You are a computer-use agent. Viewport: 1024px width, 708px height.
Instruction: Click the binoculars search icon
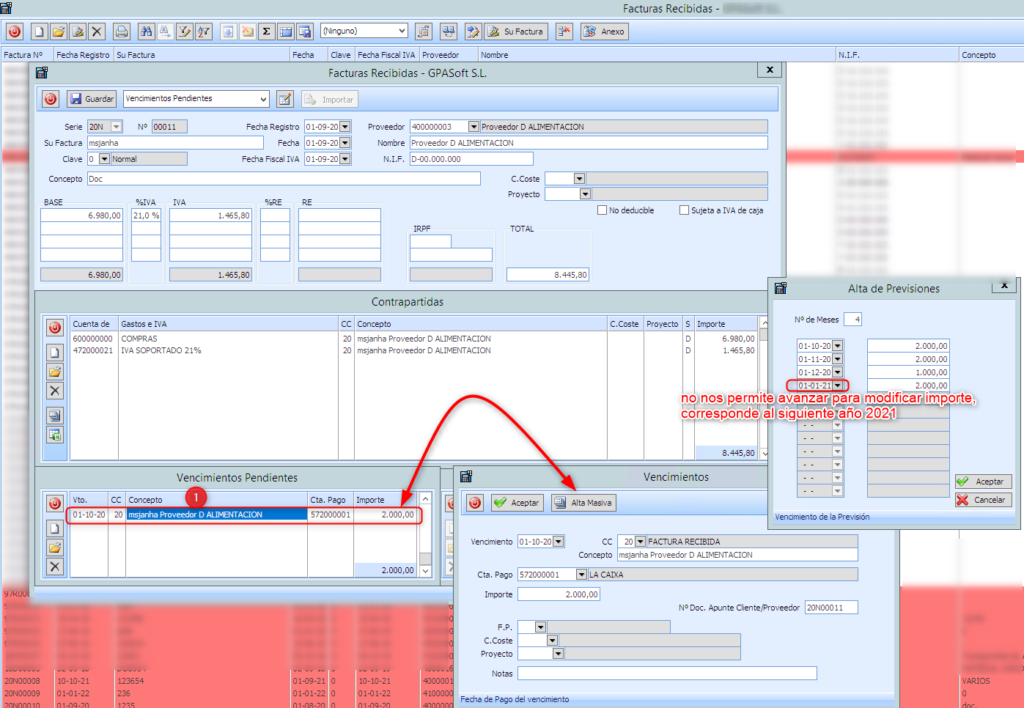click(x=147, y=31)
